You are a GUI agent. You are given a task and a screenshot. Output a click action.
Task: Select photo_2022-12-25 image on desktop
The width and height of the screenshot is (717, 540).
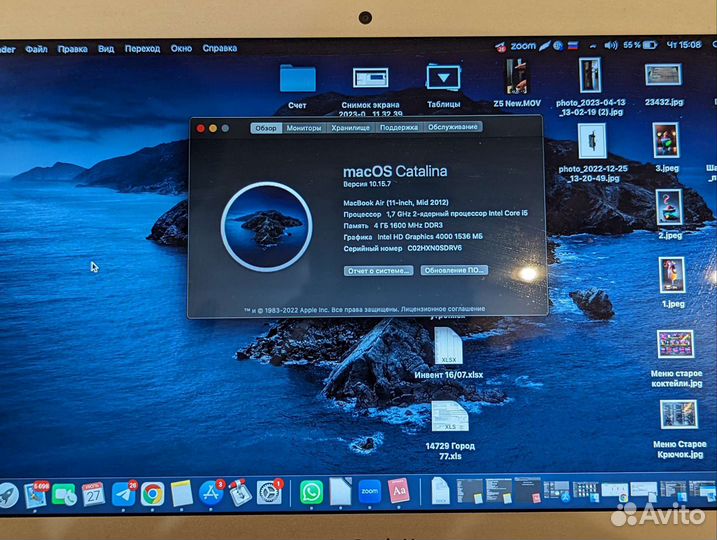tap(593, 153)
